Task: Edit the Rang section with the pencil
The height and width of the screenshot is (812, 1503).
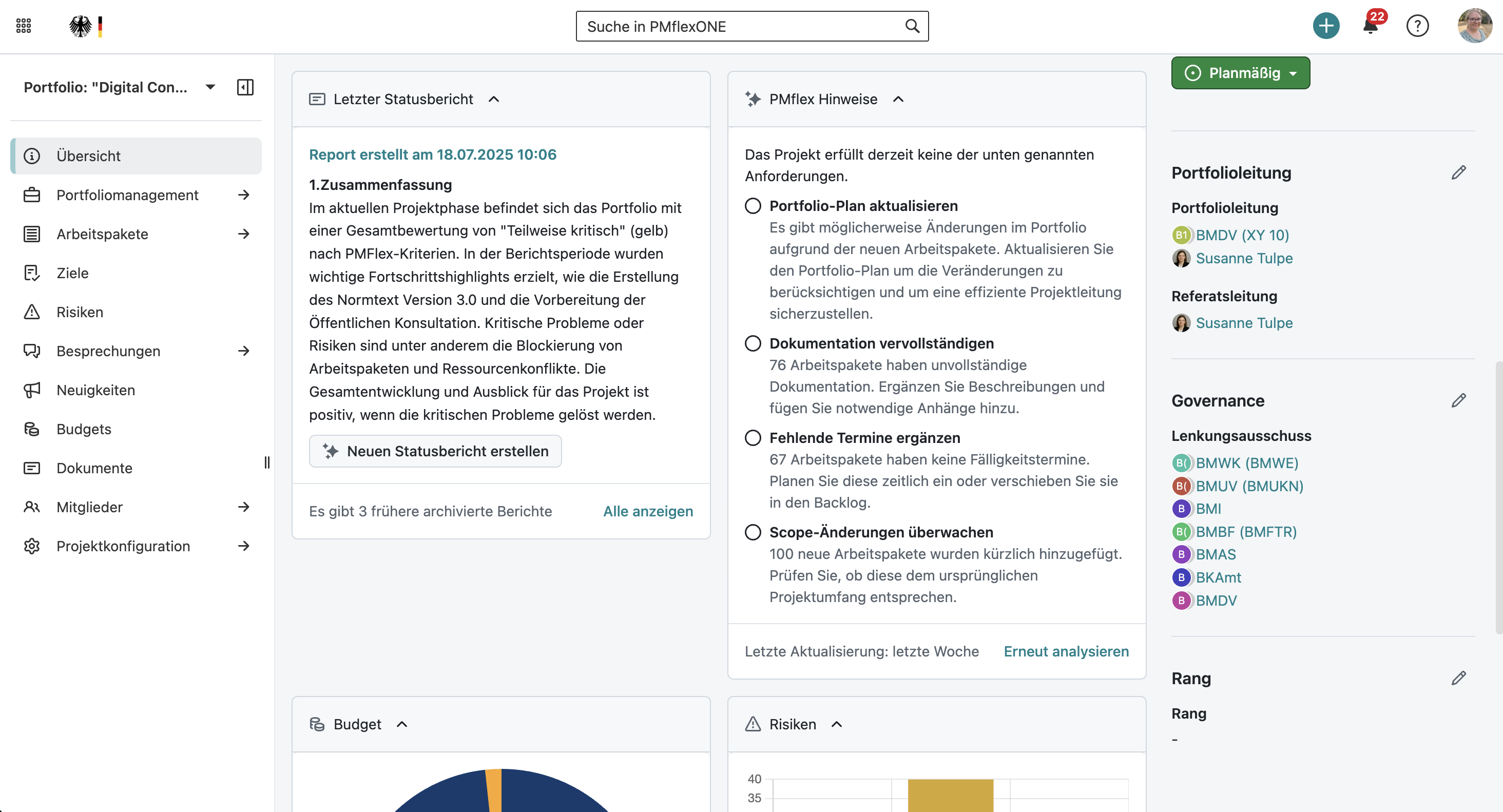Action: click(1459, 679)
